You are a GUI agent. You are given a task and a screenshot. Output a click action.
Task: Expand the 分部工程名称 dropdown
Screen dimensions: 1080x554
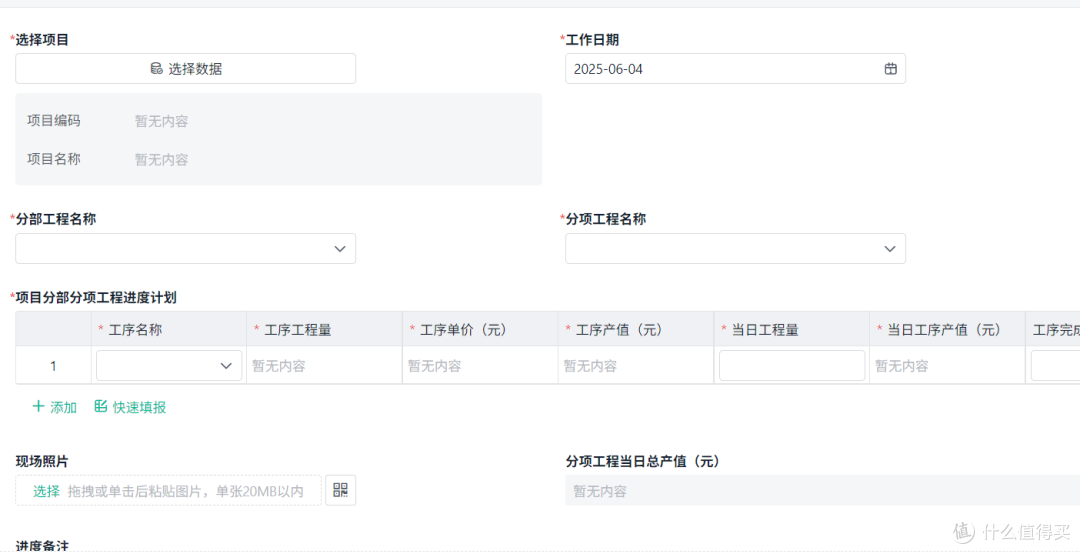coord(185,249)
